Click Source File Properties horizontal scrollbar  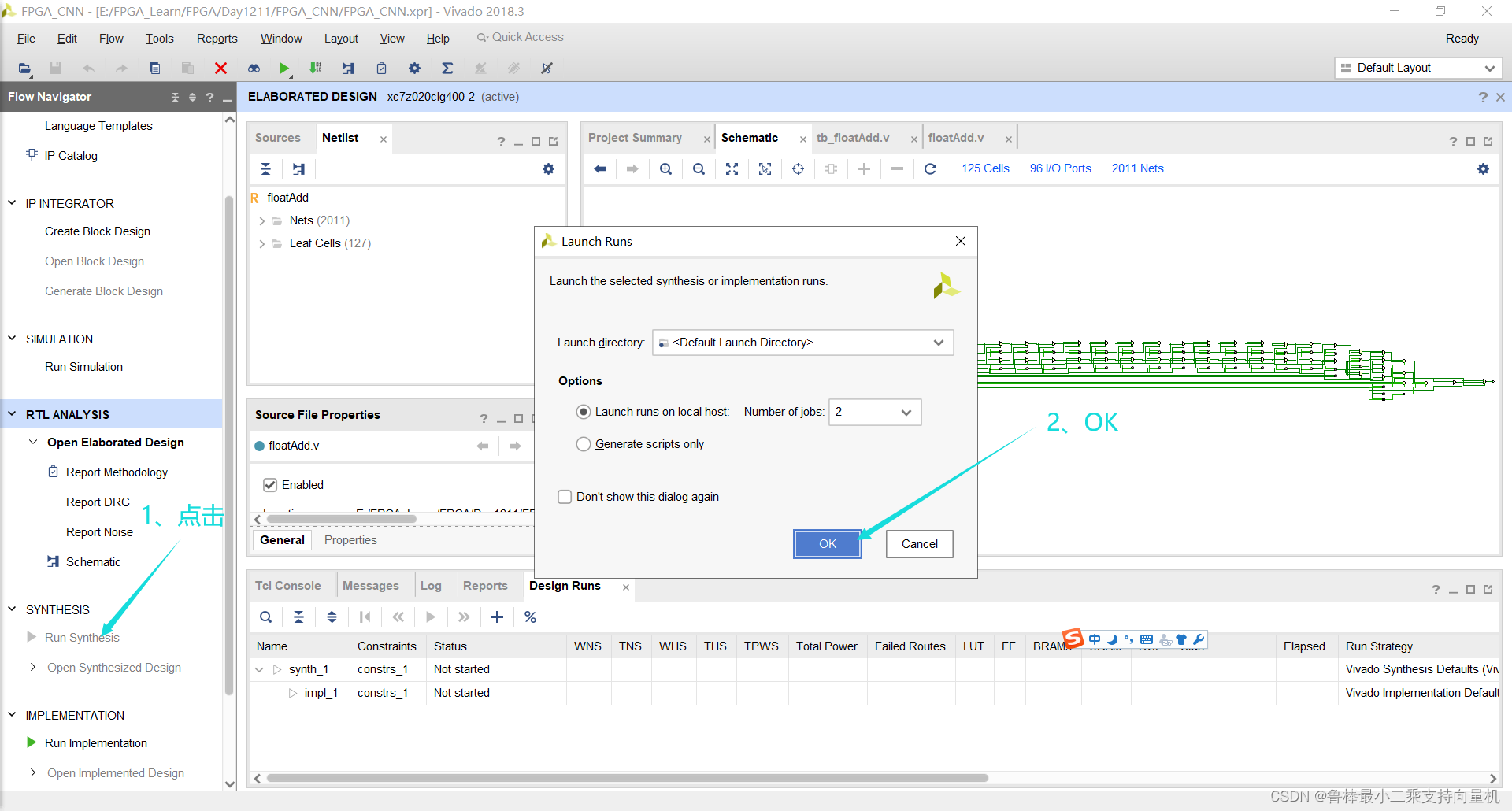tap(341, 519)
